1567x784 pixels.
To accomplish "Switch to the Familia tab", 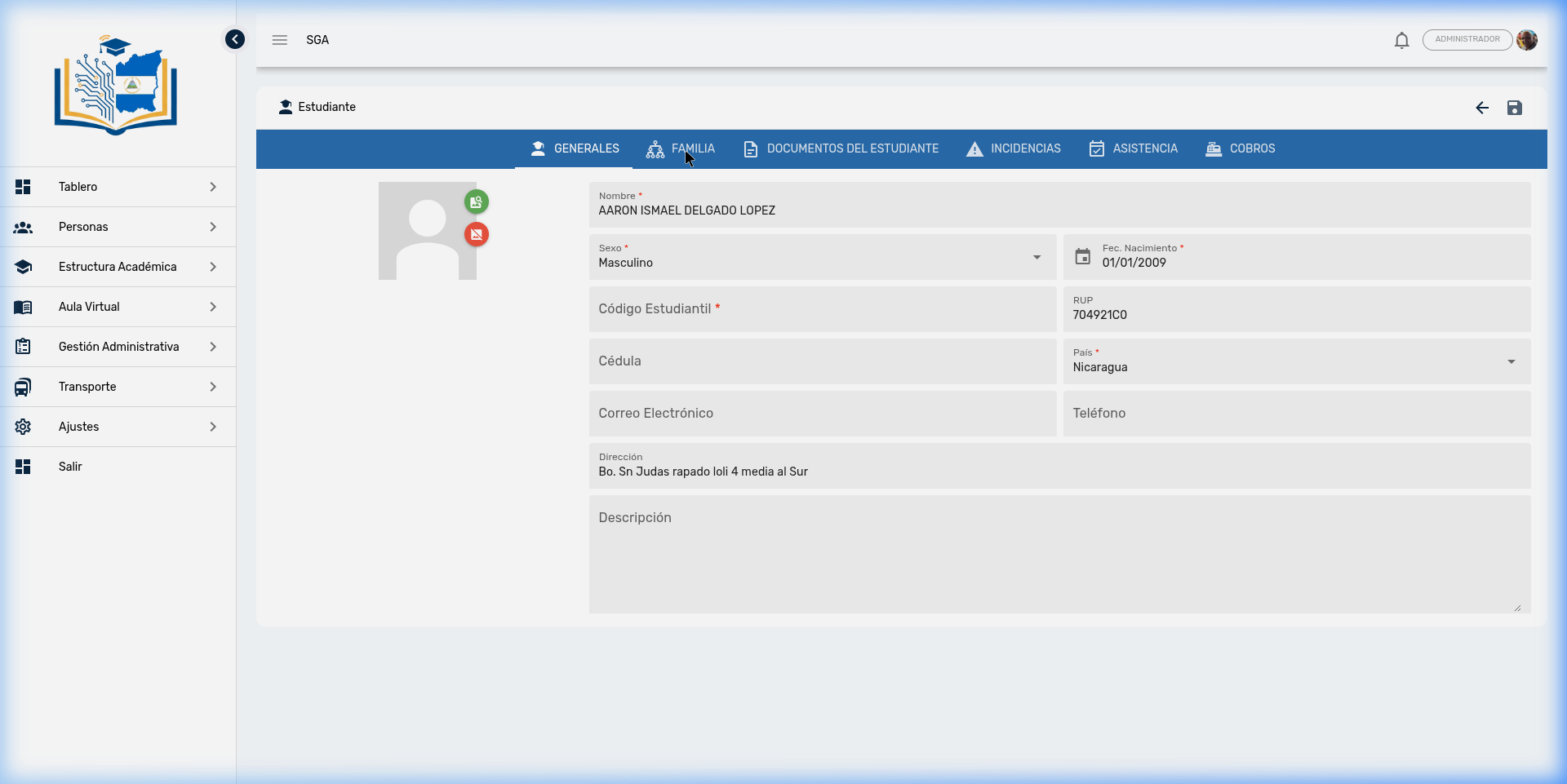I will point(681,148).
